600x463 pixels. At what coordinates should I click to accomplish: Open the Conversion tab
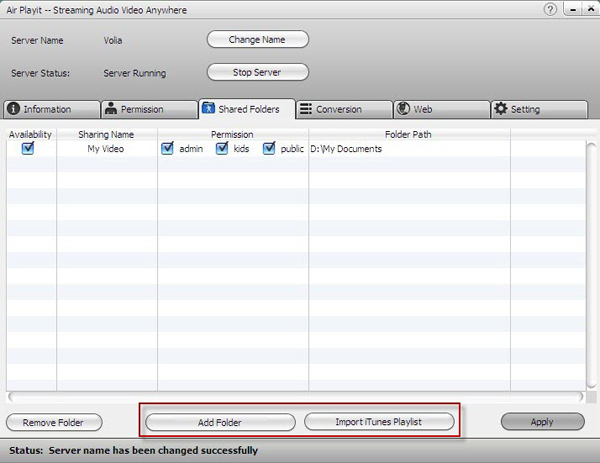point(344,109)
